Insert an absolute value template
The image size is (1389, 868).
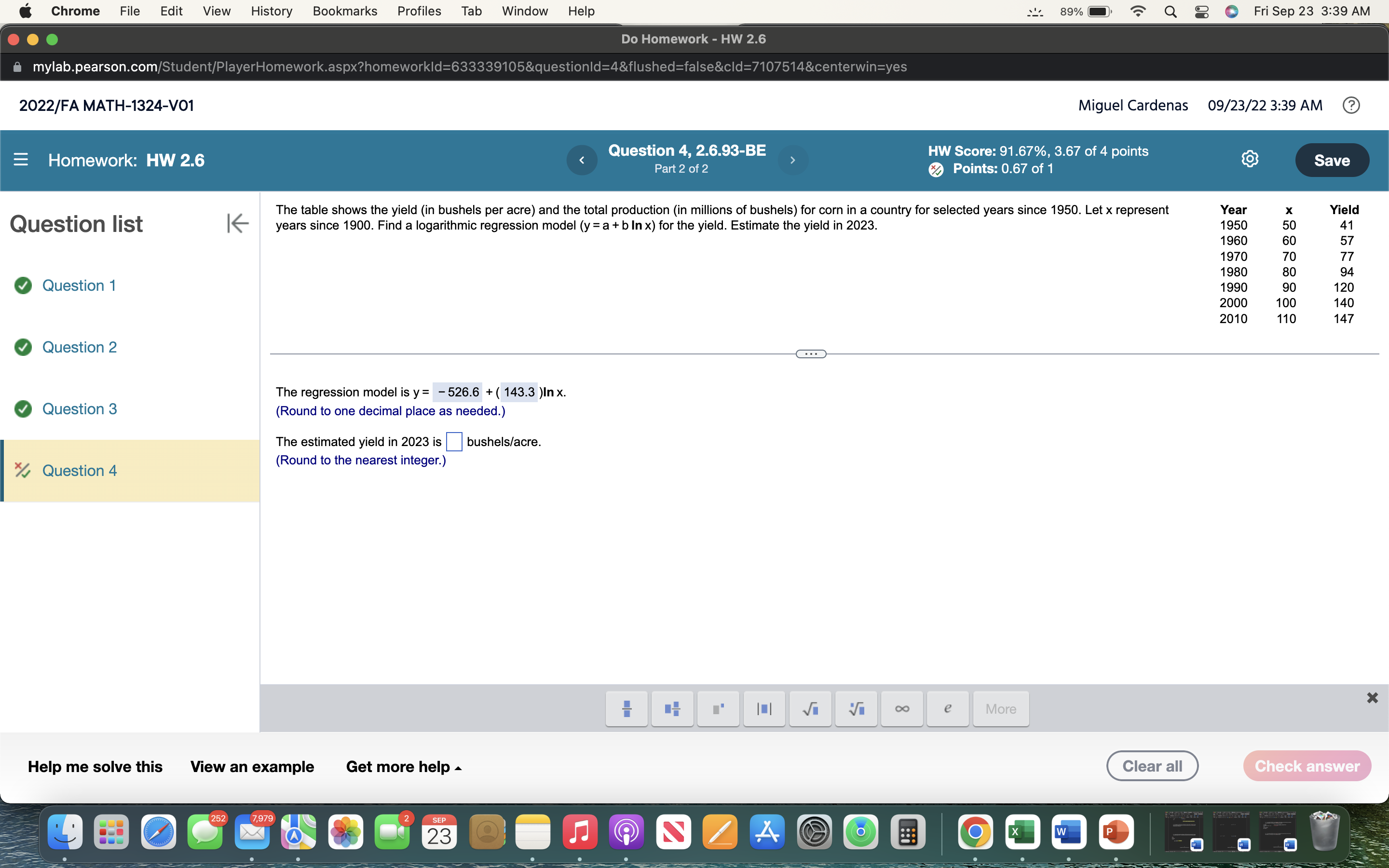point(764,708)
